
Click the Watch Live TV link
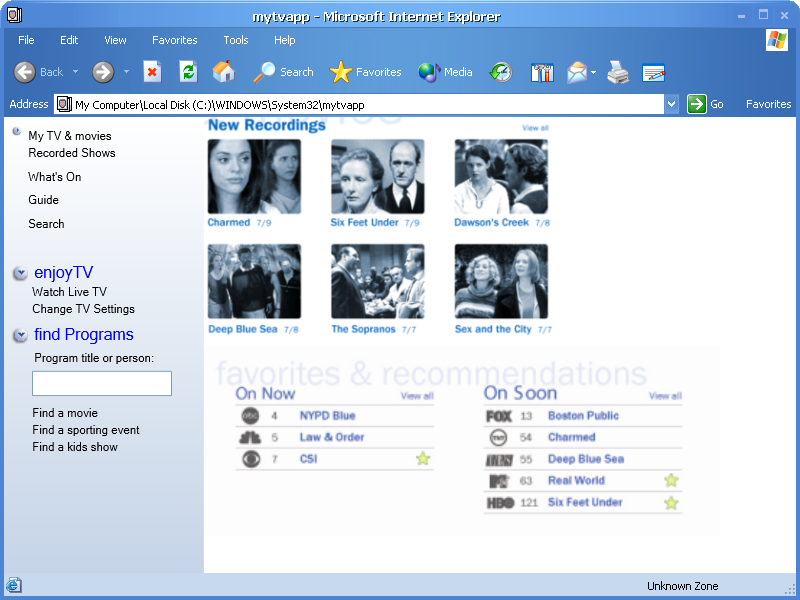click(x=69, y=292)
